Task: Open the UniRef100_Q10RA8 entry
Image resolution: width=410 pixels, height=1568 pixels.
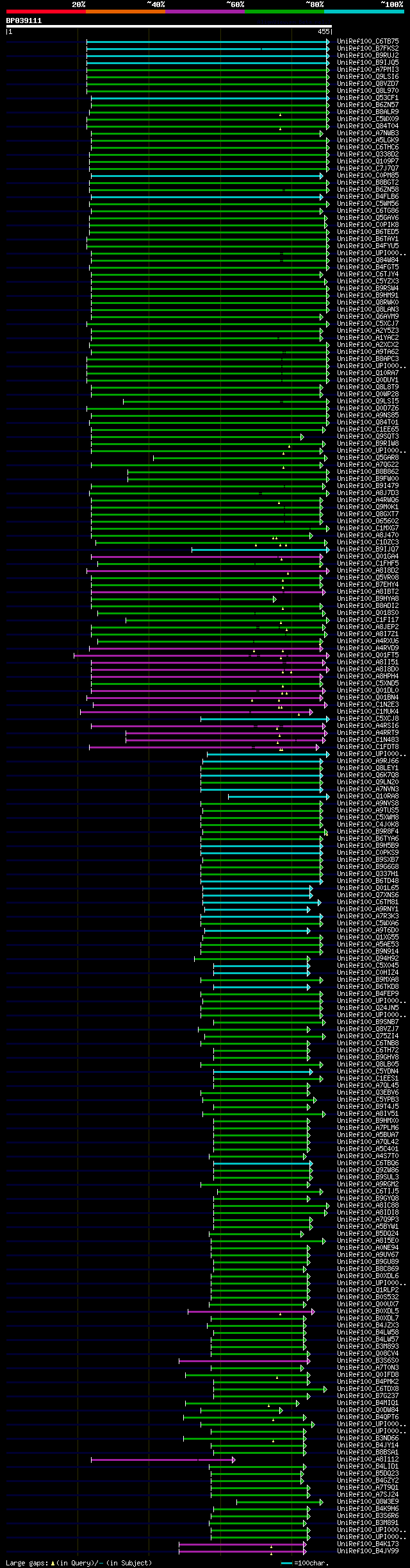Action: pyautogui.click(x=368, y=797)
